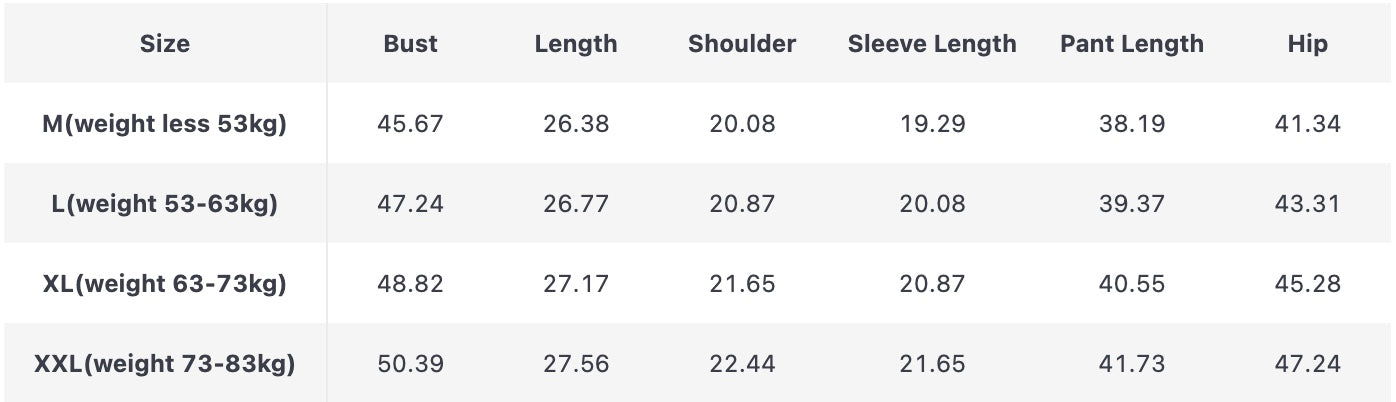
Task: Click the Size column header
Action: click(164, 44)
